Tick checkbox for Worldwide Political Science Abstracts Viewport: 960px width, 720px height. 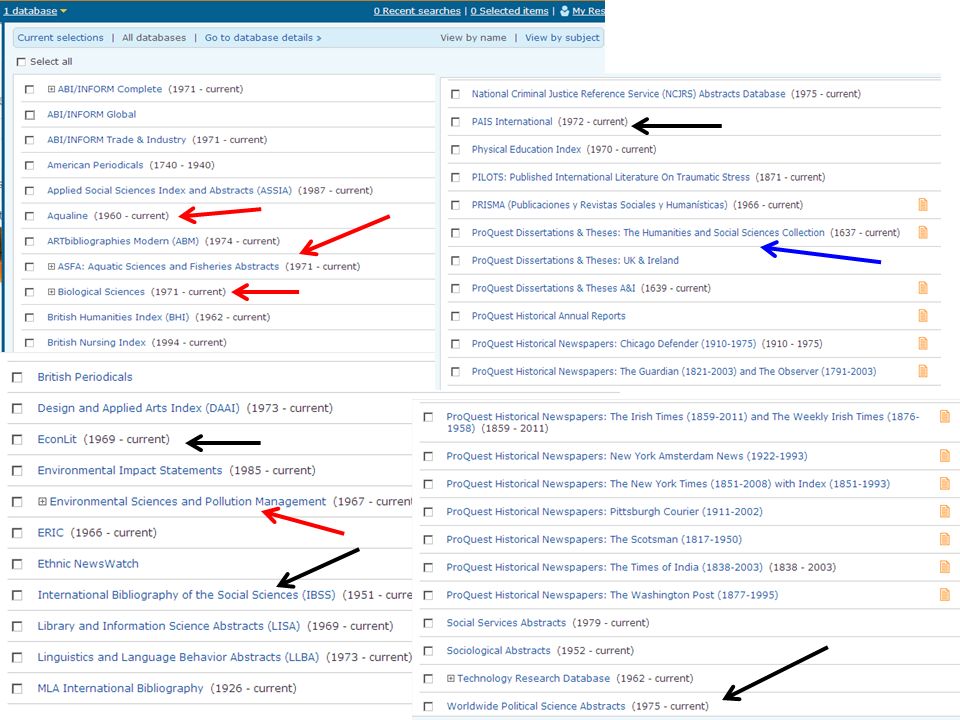coord(428,707)
